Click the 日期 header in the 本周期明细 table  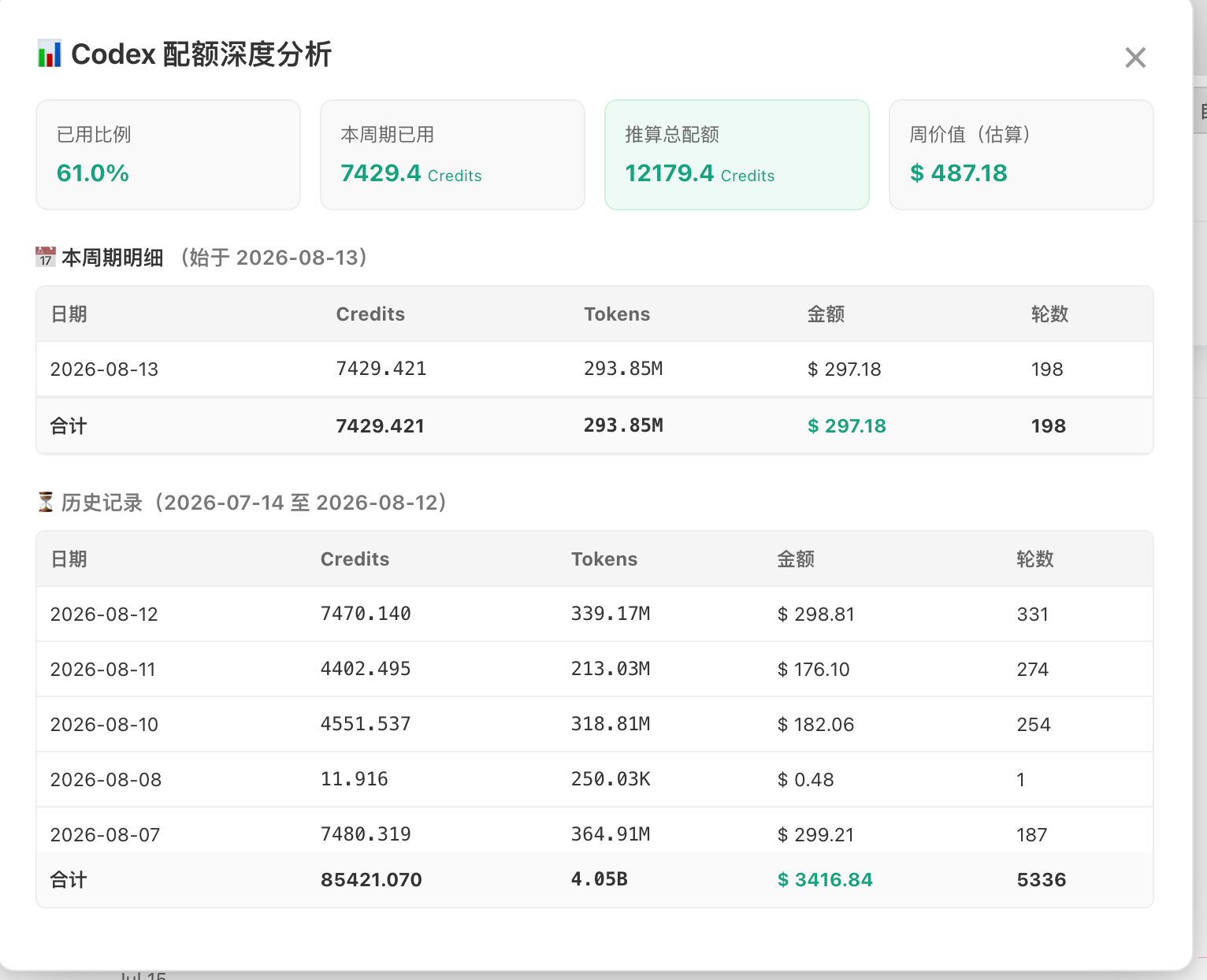tap(69, 314)
